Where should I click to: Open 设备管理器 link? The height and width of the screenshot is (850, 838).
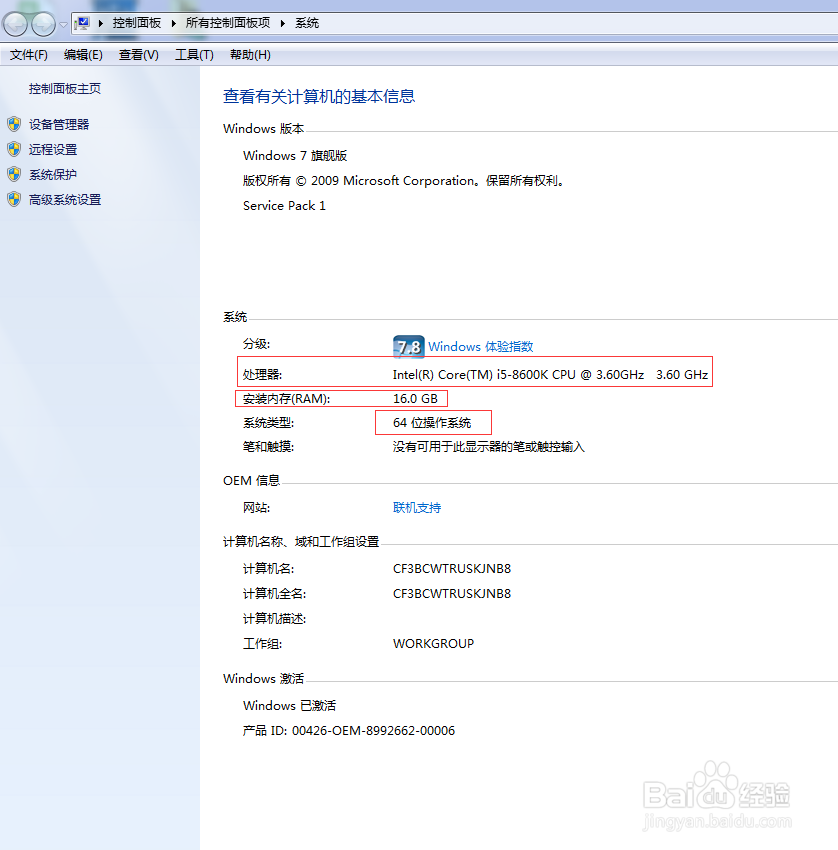pos(59,125)
